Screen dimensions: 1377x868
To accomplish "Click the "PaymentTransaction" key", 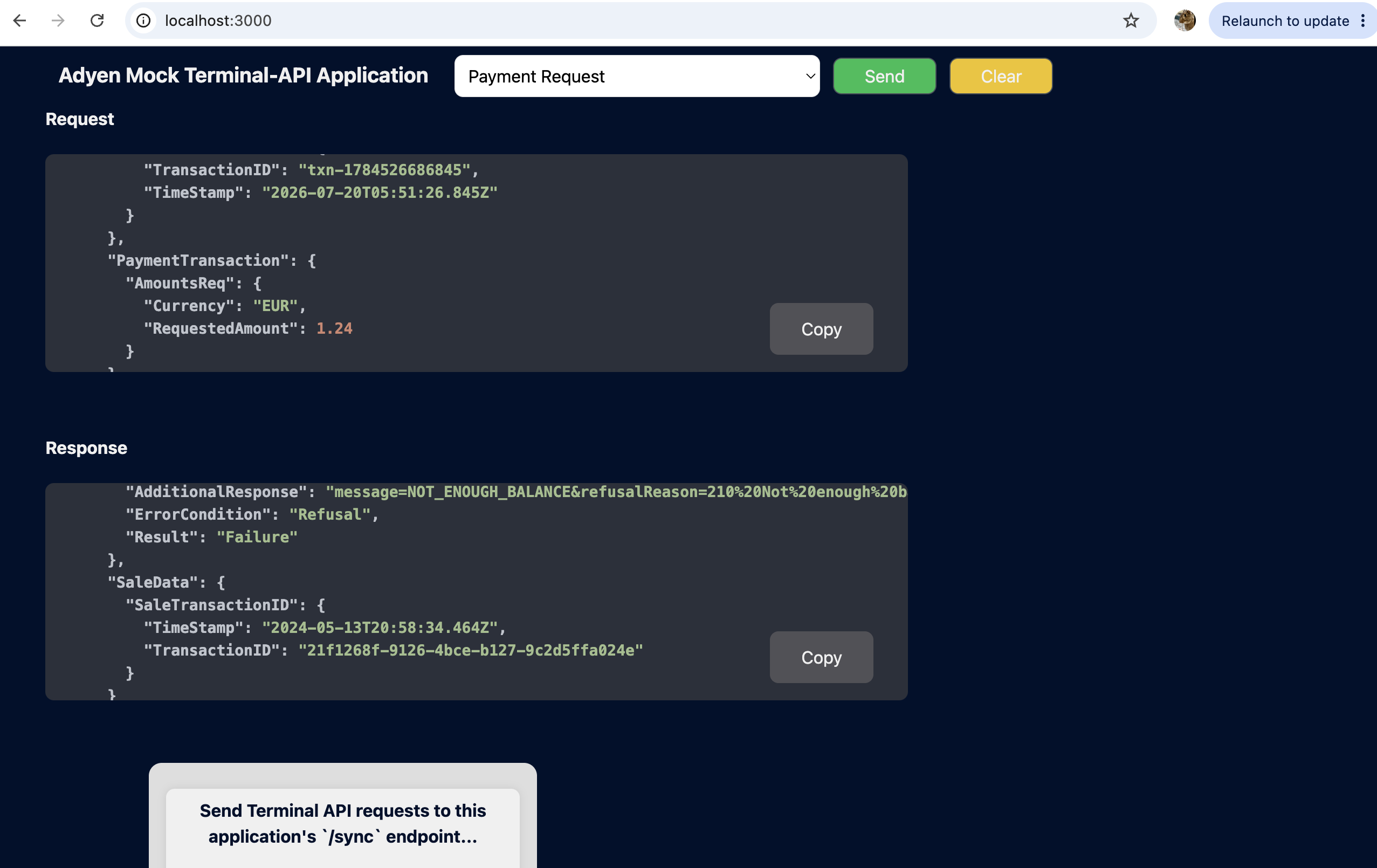I will tap(198, 260).
